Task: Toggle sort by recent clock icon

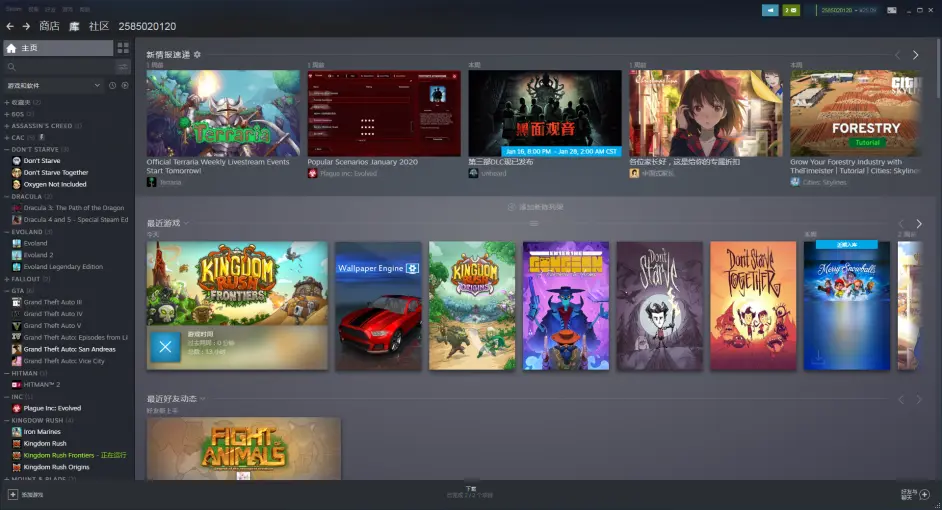Action: [112, 85]
